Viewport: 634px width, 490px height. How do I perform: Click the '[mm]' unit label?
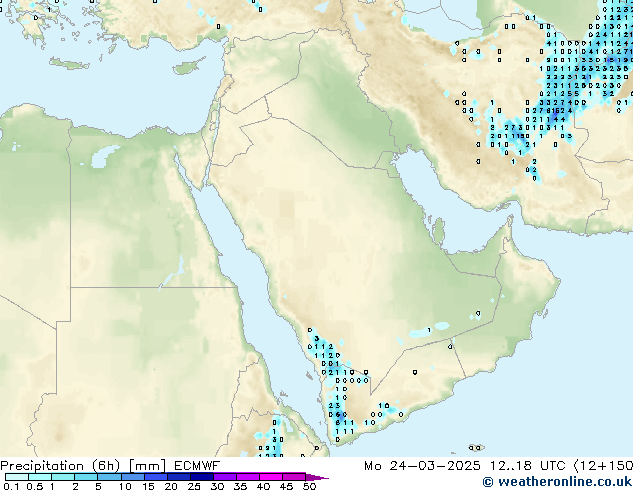[148, 466]
